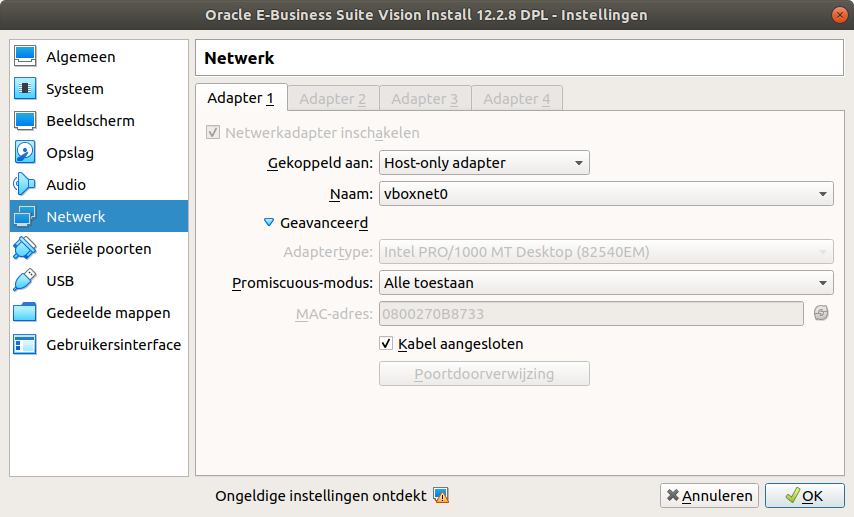Viewport: 854px width, 517px height.
Task: Select the Seriële poorten icon
Action: click(x=26, y=249)
